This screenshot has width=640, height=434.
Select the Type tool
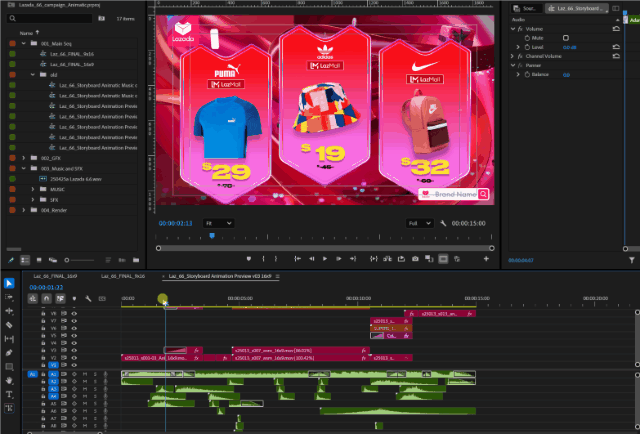coord(9,394)
